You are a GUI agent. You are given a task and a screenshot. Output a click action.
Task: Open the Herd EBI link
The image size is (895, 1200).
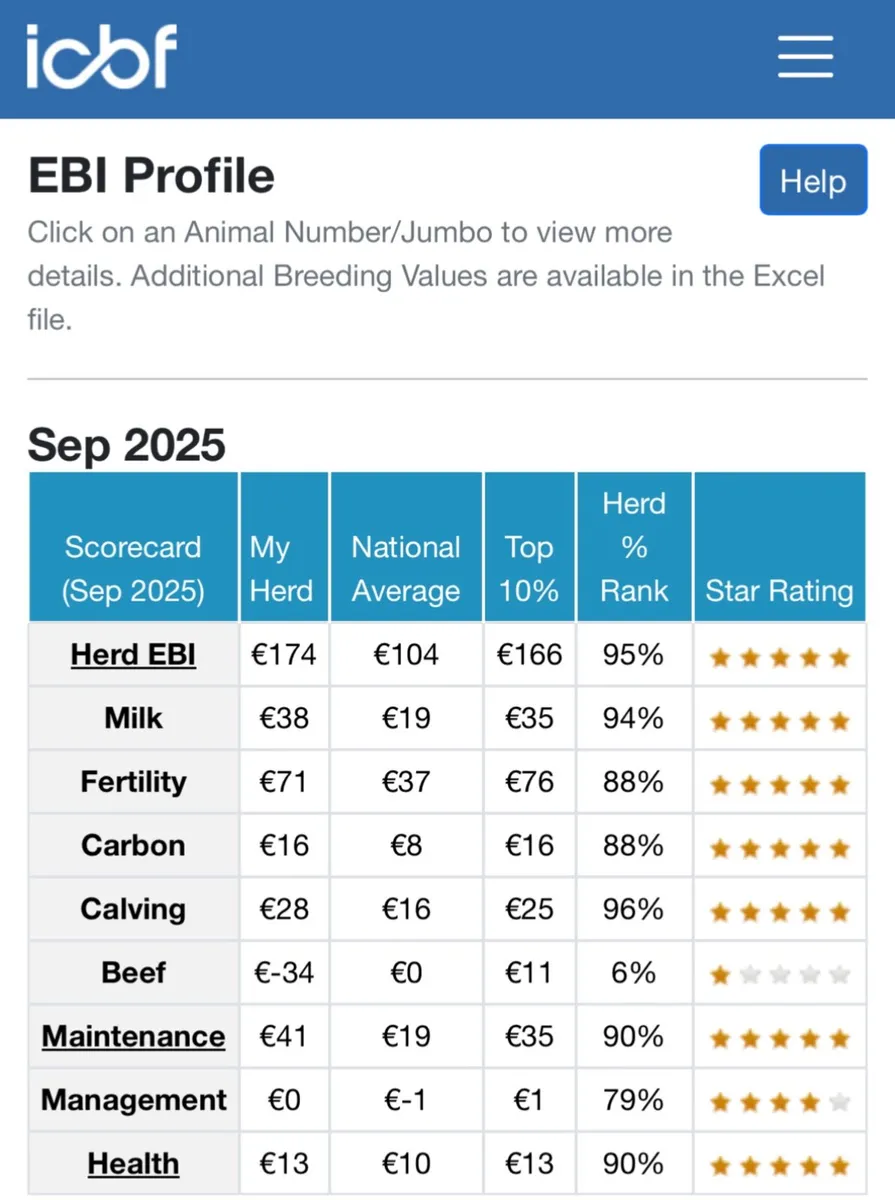click(x=133, y=655)
